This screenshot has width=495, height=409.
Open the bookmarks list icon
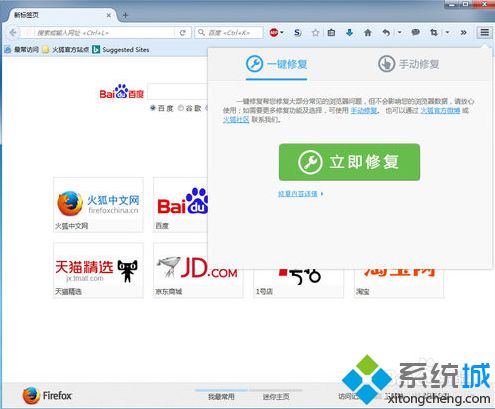coord(331,33)
